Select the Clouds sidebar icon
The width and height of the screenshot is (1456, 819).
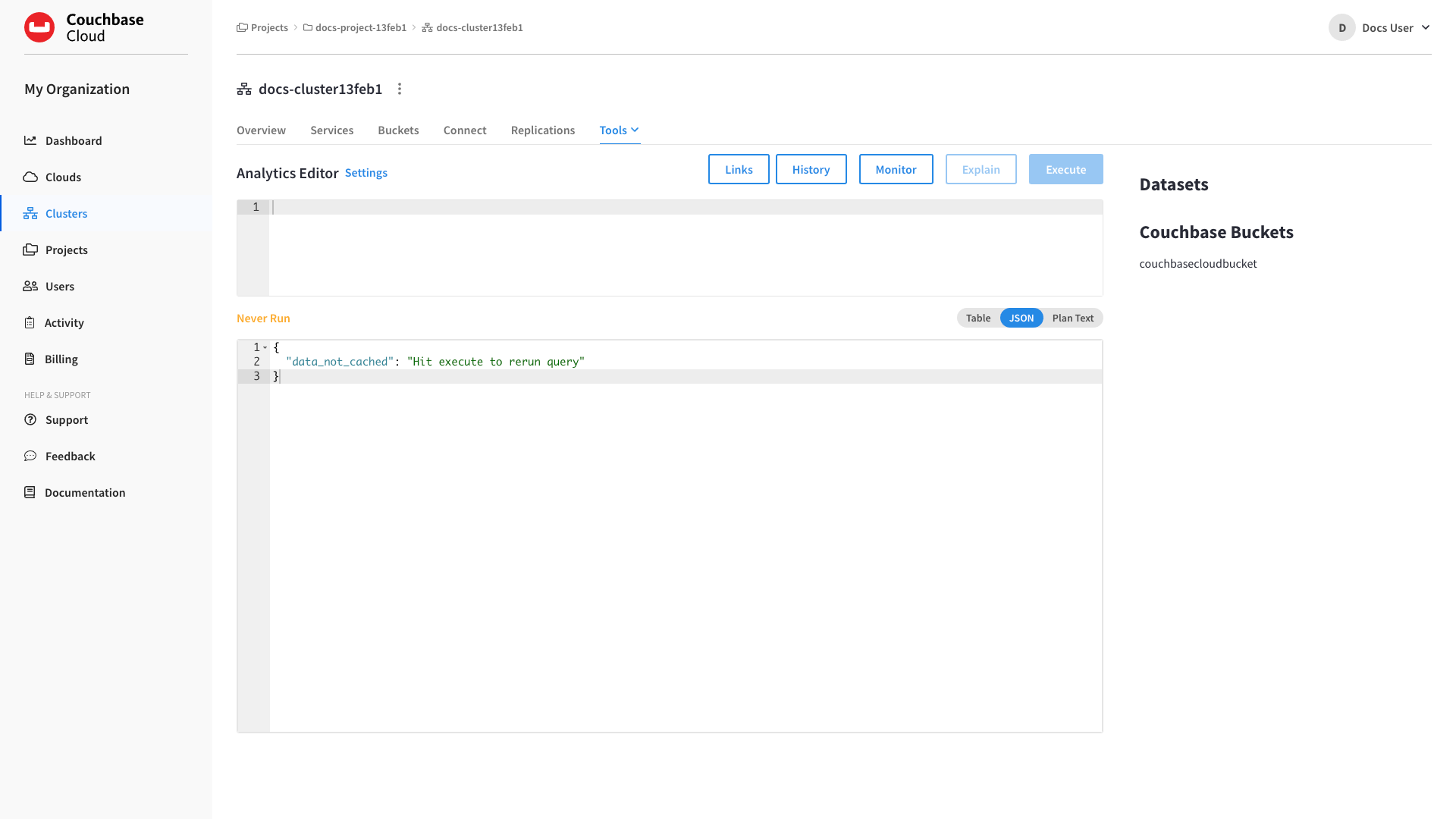click(30, 177)
